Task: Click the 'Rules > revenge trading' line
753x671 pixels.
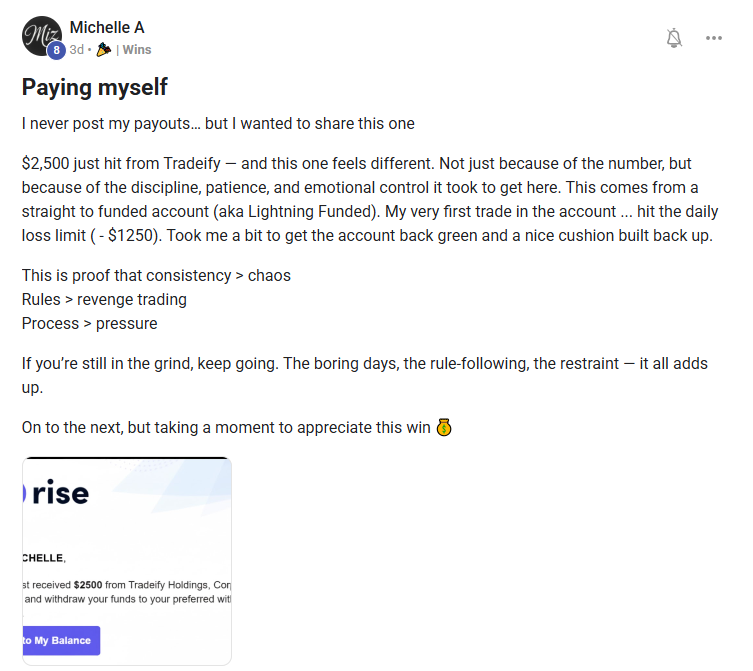Action: tap(104, 299)
